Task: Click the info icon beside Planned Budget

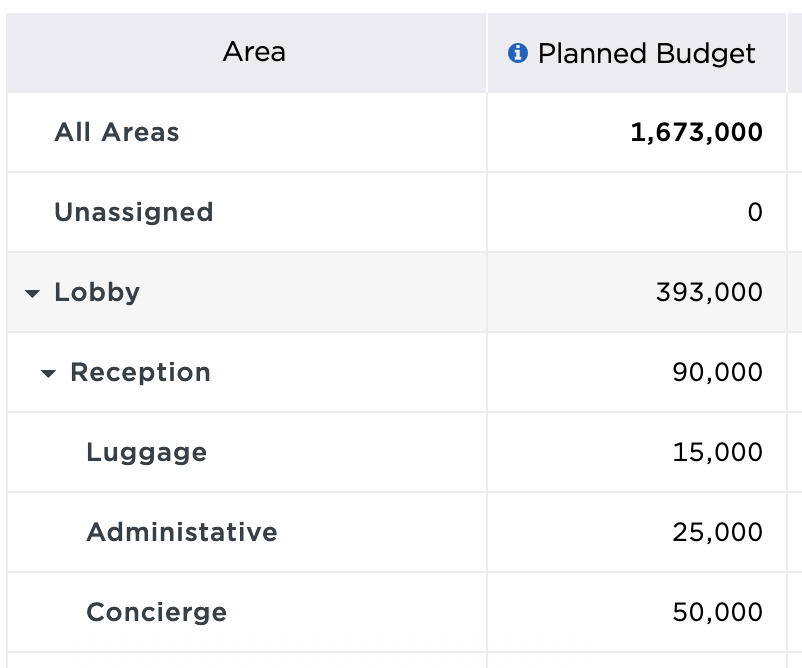Action: click(518, 53)
